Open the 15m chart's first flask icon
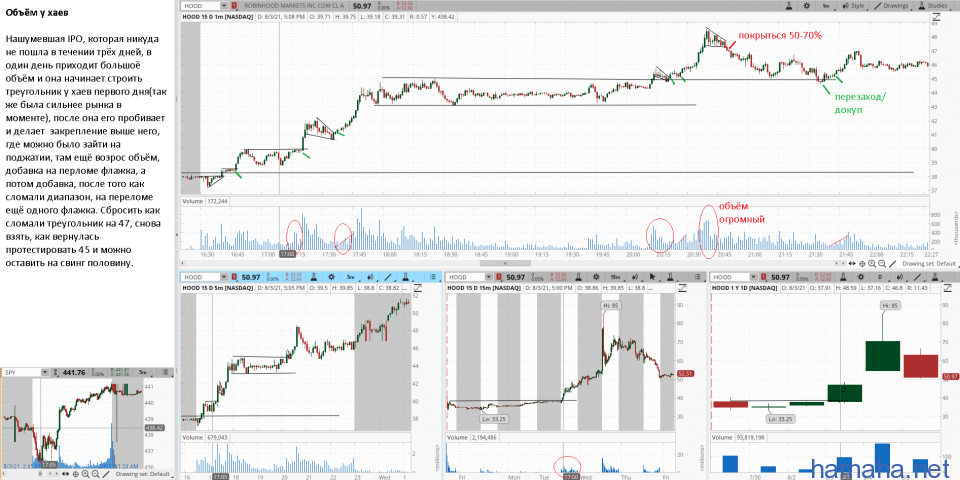 coord(579,277)
